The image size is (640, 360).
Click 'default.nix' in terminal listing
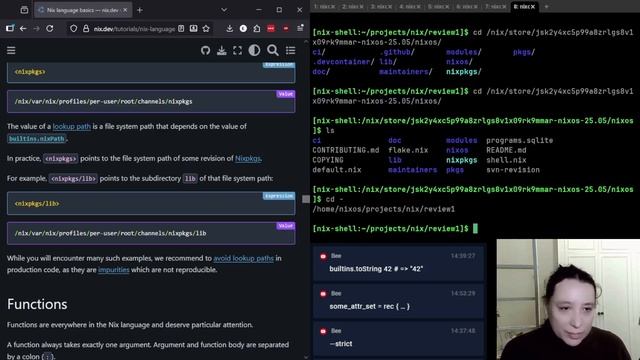337,170
